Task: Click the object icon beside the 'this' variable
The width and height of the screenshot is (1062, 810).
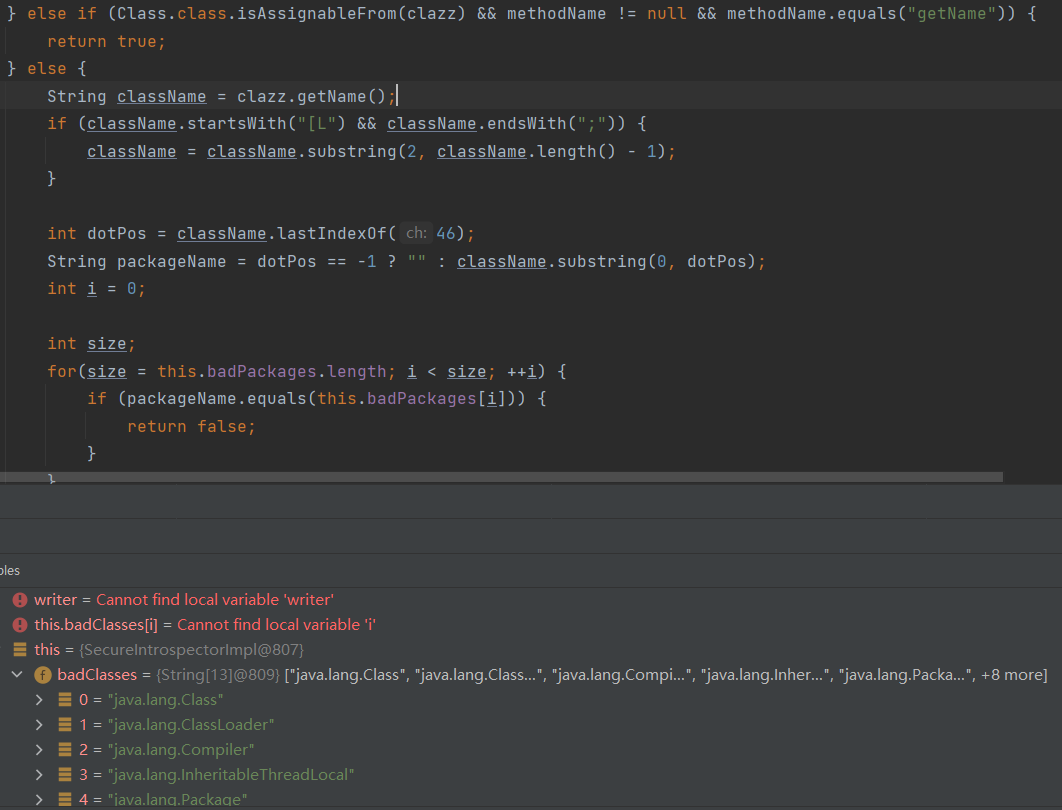Action: [x=20, y=650]
